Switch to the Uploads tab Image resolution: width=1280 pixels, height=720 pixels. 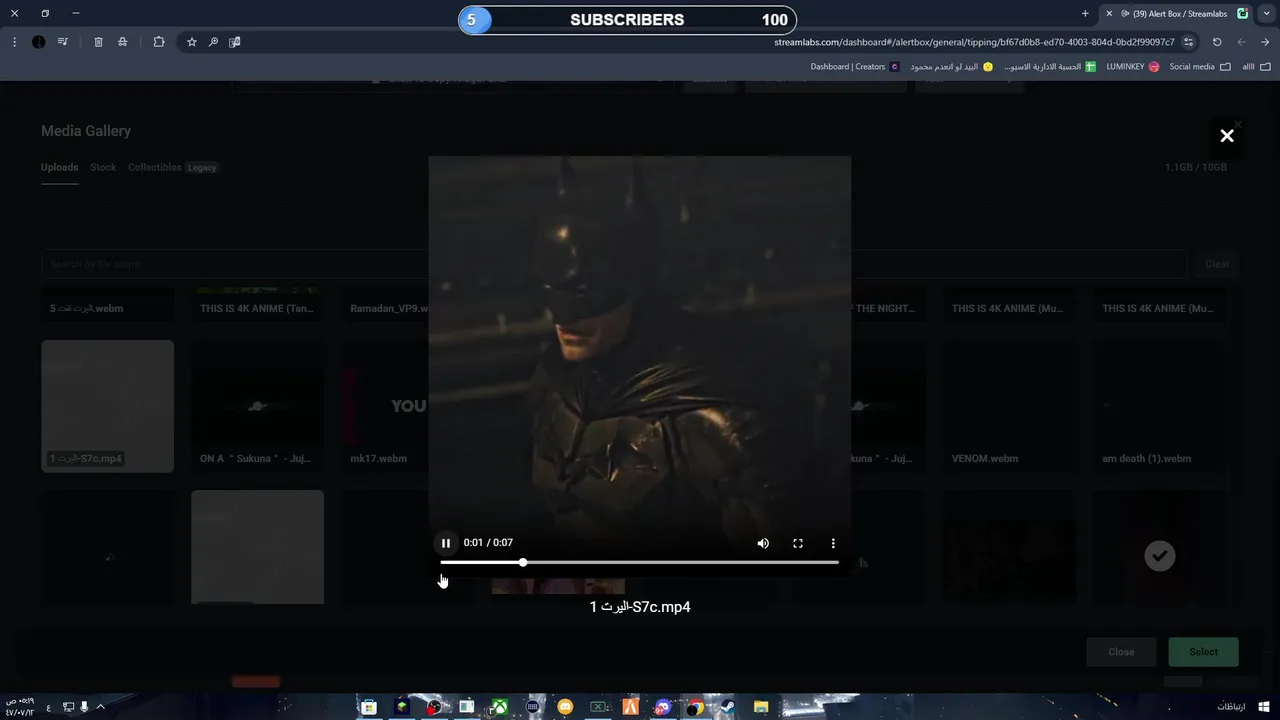click(x=59, y=167)
